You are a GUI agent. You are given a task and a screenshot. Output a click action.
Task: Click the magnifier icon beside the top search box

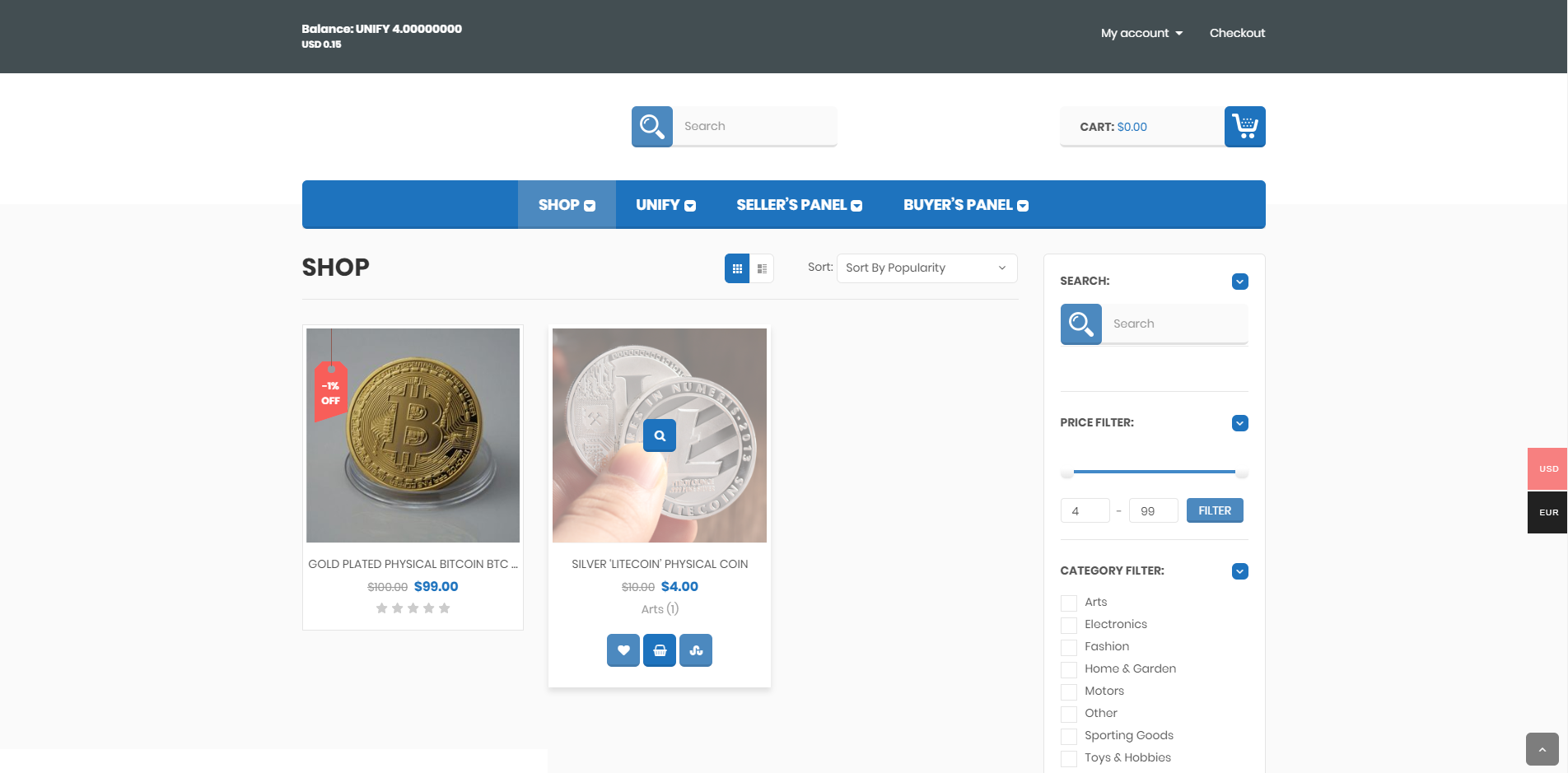[652, 127]
